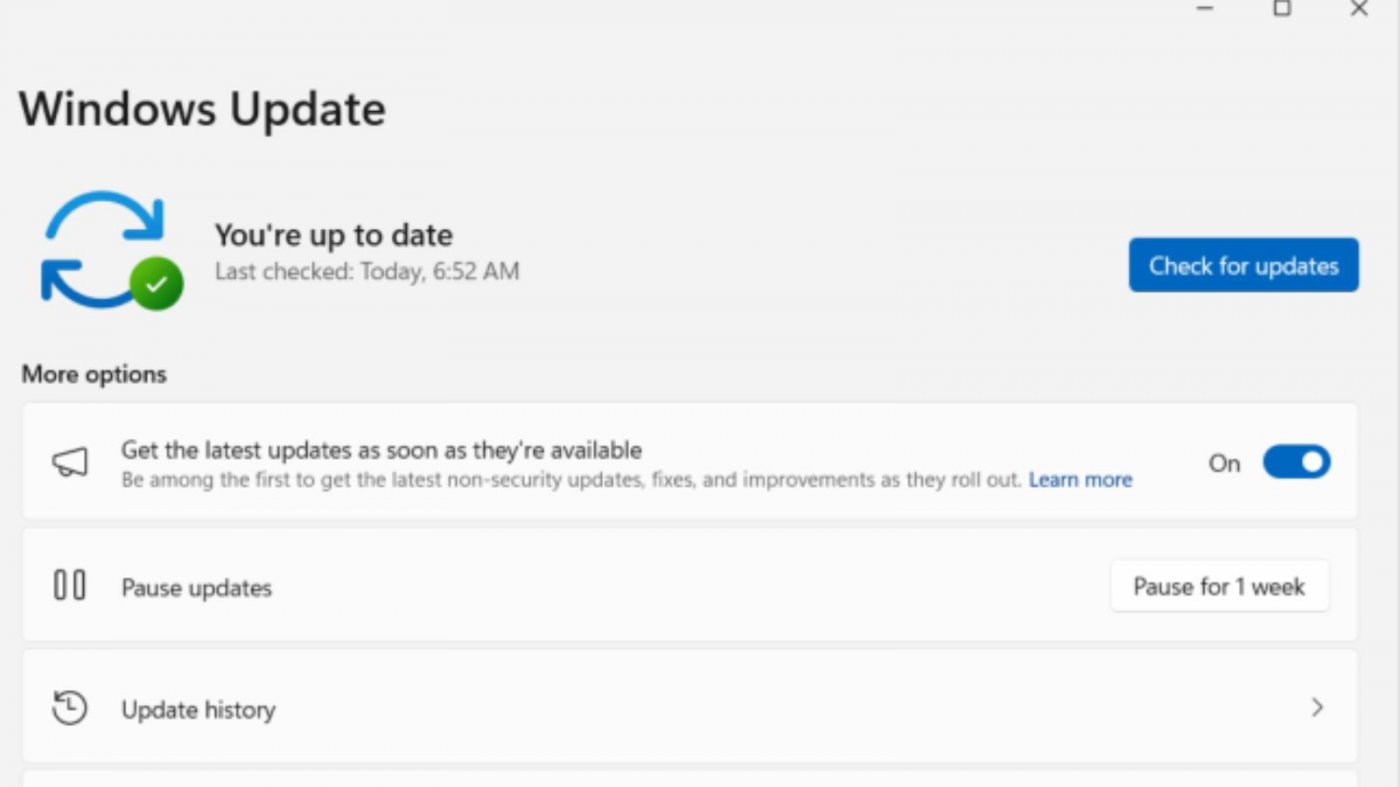Image resolution: width=1400 pixels, height=787 pixels.
Task: Maximize the Windows Update window
Action: click(x=1282, y=8)
